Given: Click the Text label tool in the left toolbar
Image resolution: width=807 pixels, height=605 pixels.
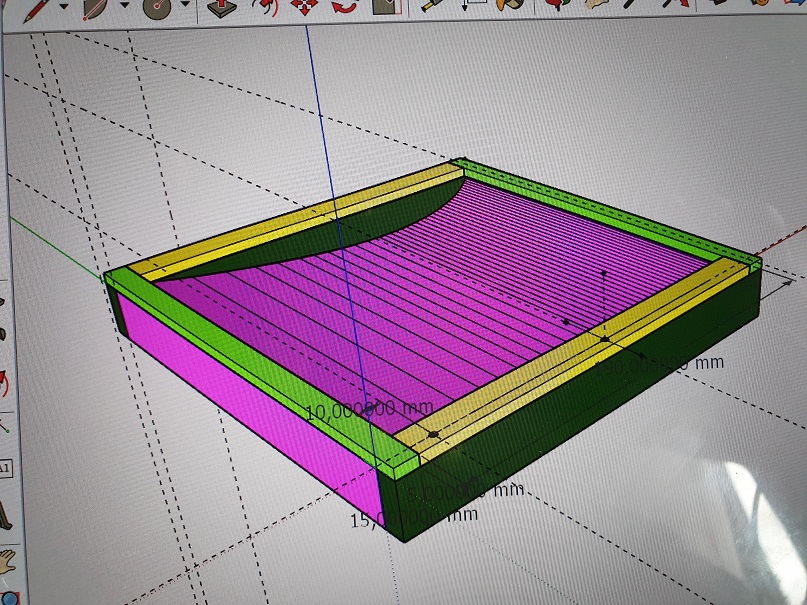Looking at the screenshot, I should (x=5, y=468).
